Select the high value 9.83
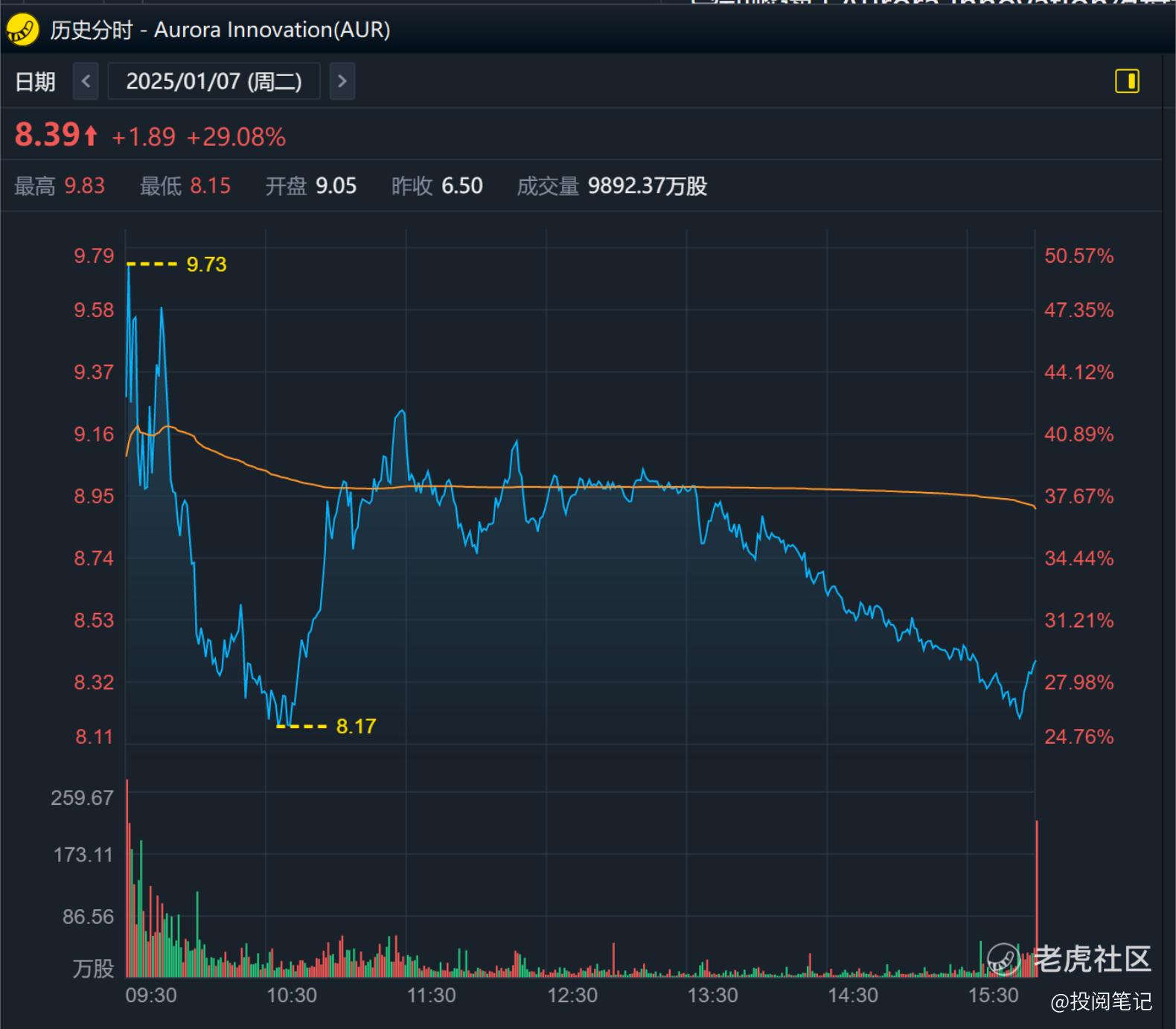Image resolution: width=1176 pixels, height=1029 pixels. click(85, 185)
